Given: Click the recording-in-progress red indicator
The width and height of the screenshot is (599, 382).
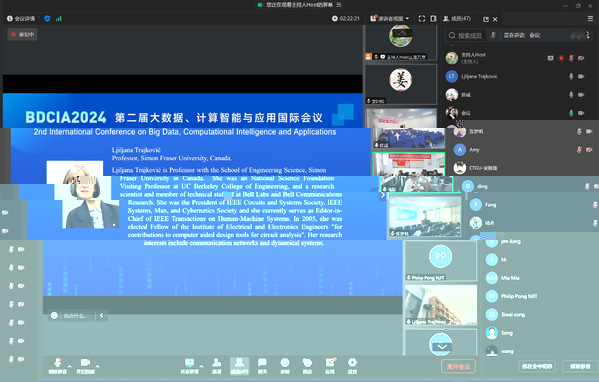Looking at the screenshot, I should tap(23, 34).
